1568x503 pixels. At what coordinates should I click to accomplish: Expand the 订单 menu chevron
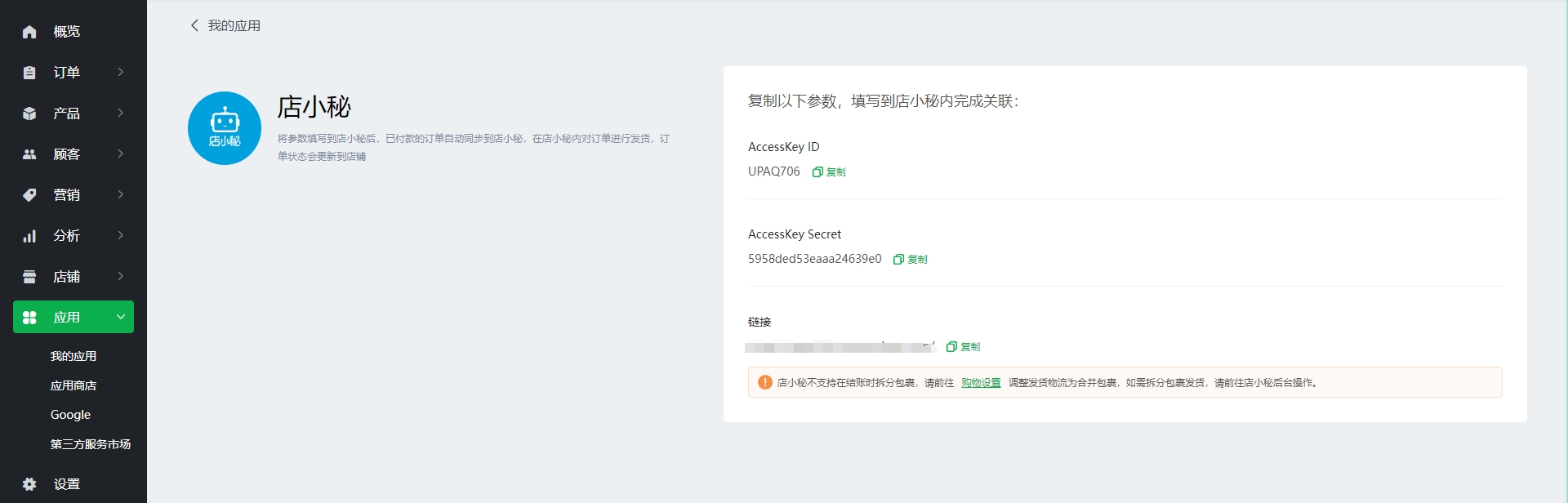(x=121, y=72)
